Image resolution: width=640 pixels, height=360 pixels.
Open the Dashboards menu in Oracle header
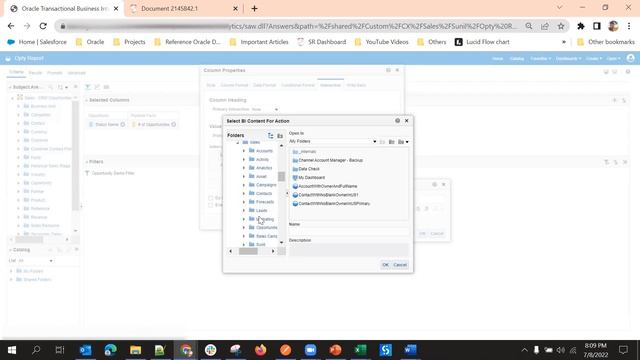568,59
